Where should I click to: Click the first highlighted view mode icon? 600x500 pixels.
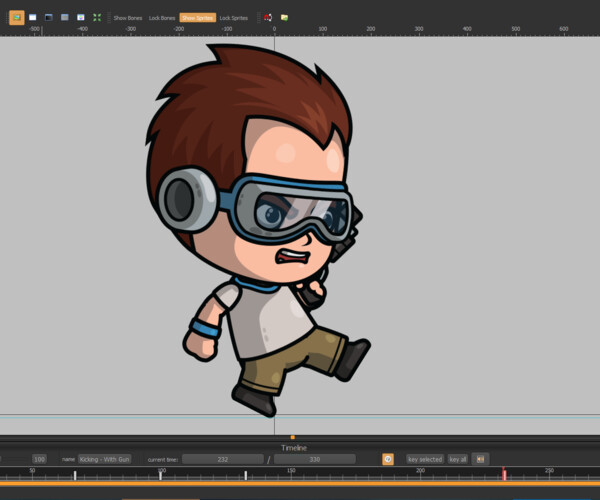pyautogui.click(x=16, y=17)
